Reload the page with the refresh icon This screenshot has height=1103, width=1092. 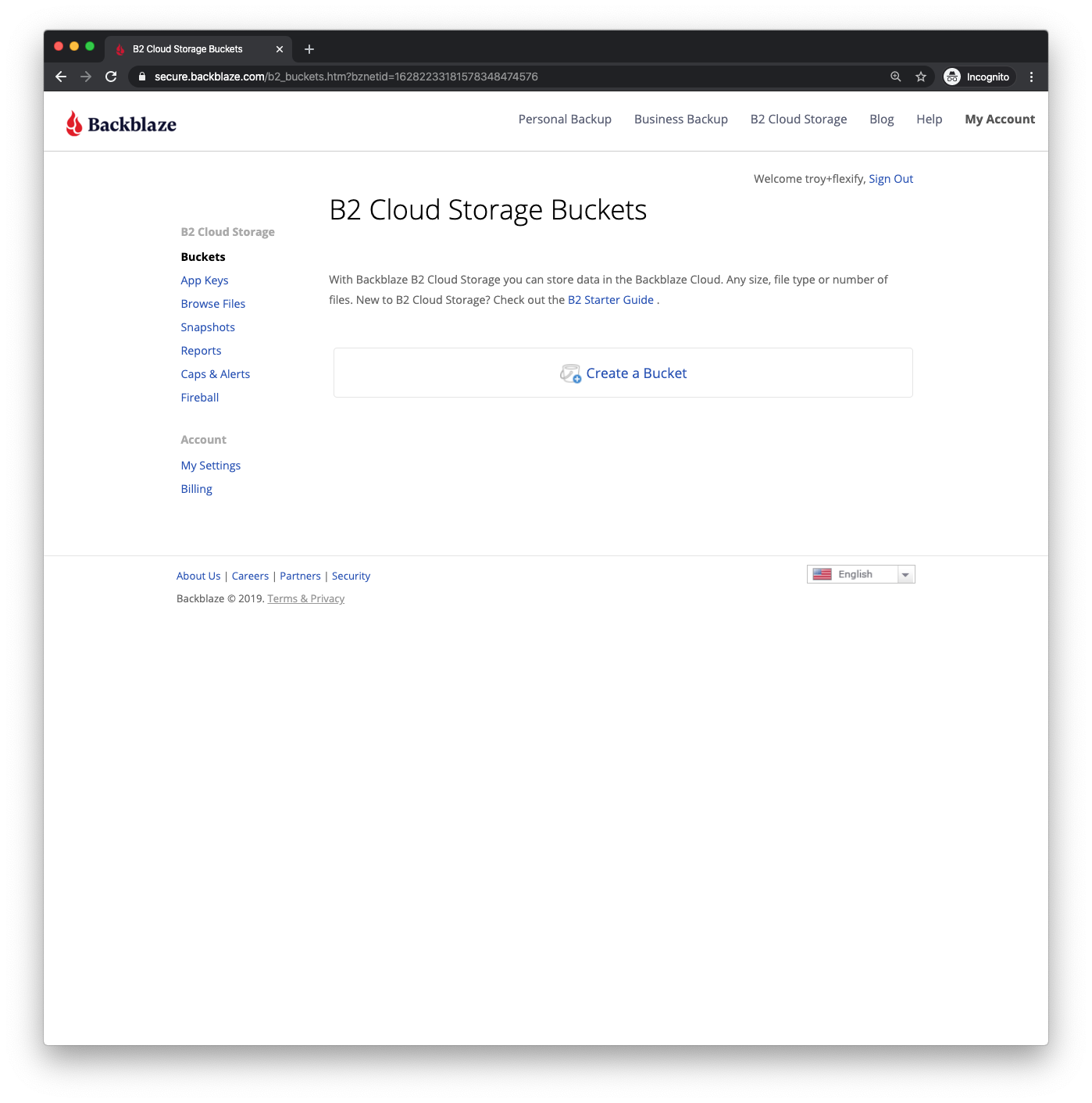pos(111,77)
